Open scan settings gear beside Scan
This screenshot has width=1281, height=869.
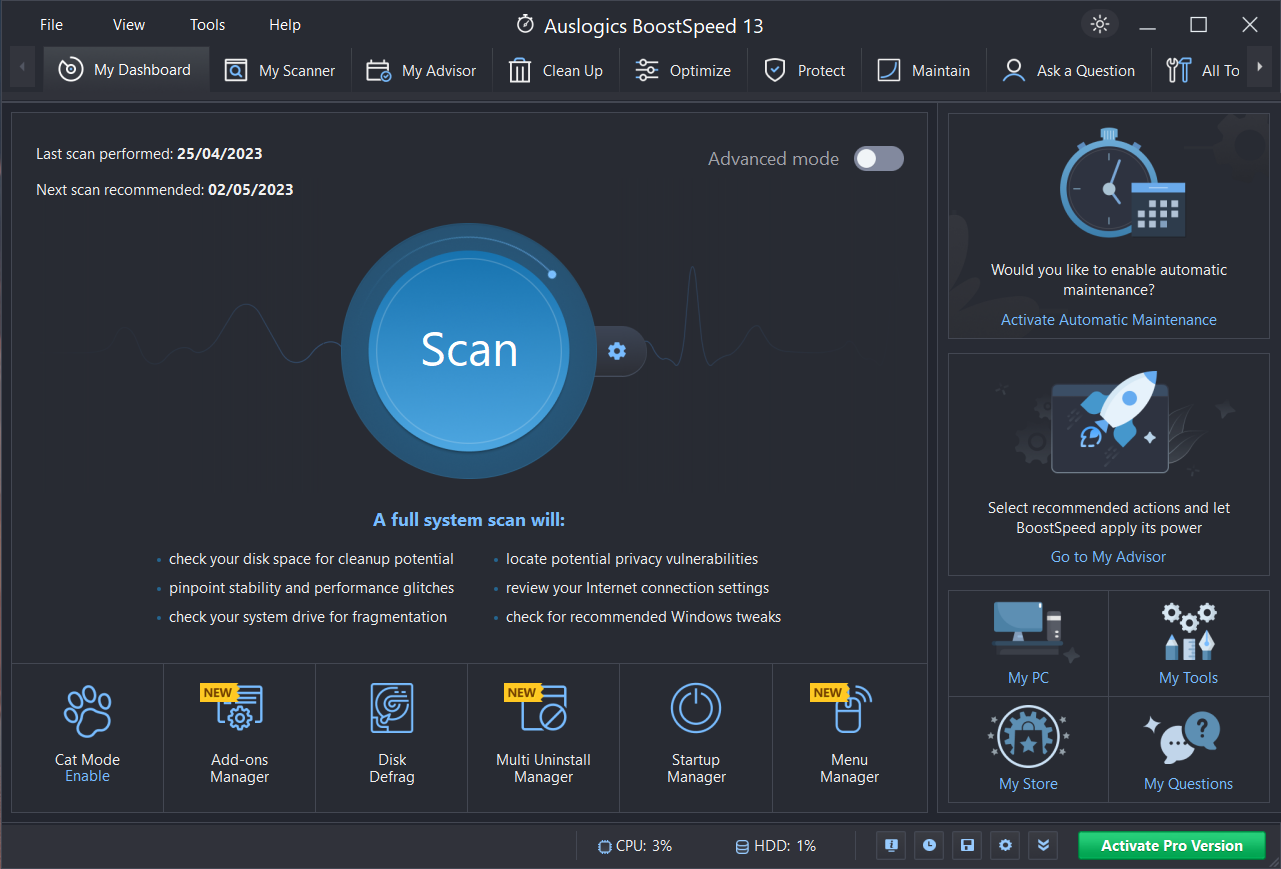click(x=617, y=350)
